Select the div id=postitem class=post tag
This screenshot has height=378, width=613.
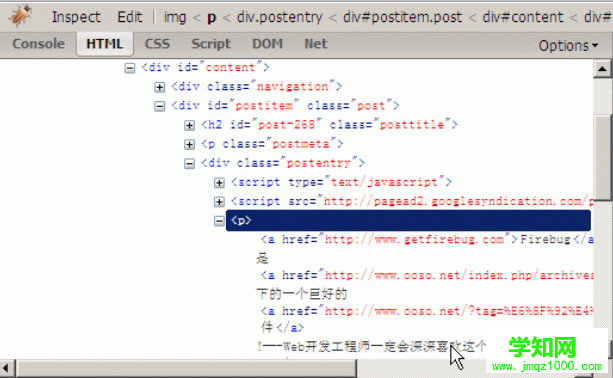pyautogui.click(x=285, y=106)
